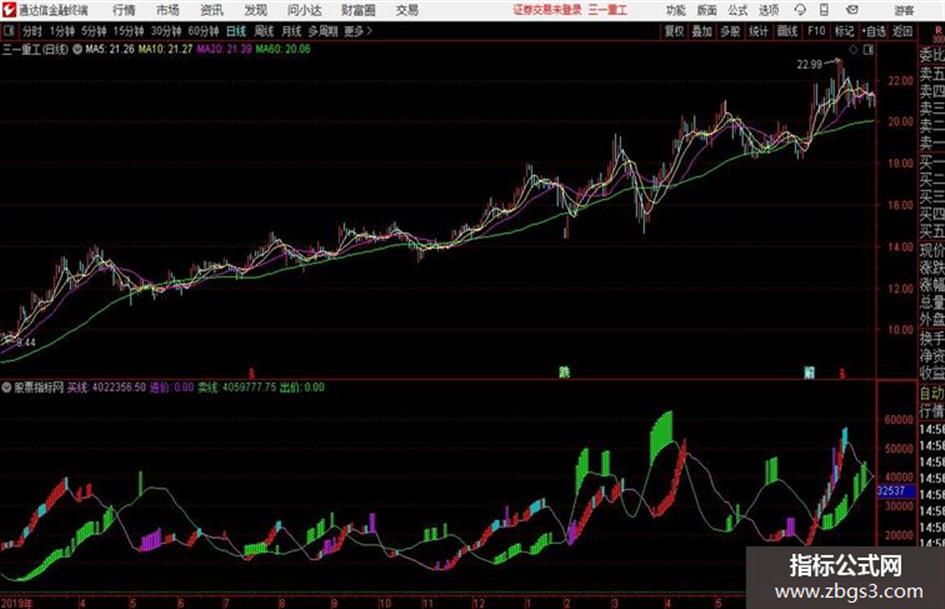Click the 返回 back button
Image resolution: width=945 pixels, height=609 pixels.
click(903, 31)
